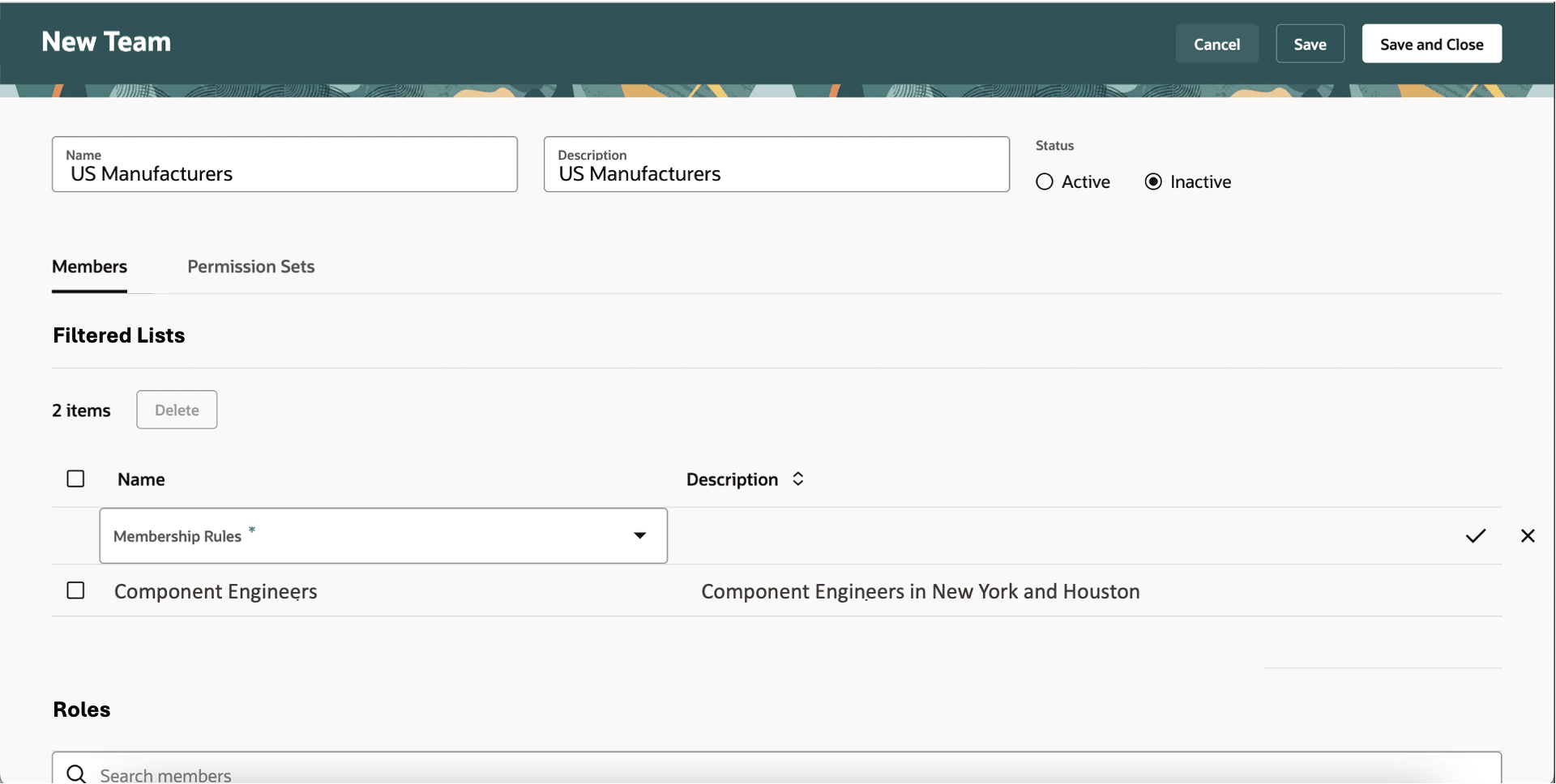Focus the Description input field

[x=776, y=164]
